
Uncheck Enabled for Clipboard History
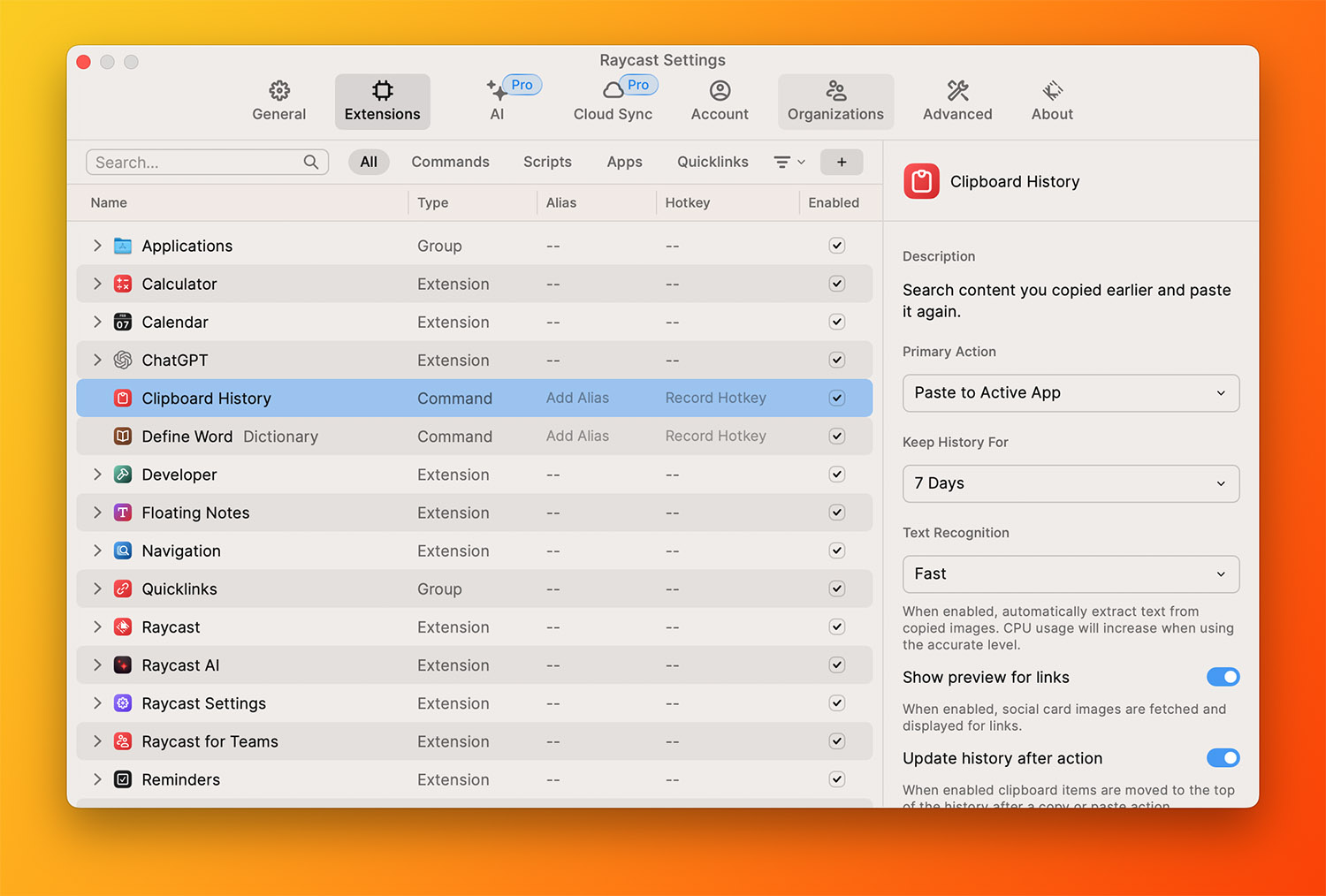(x=836, y=399)
